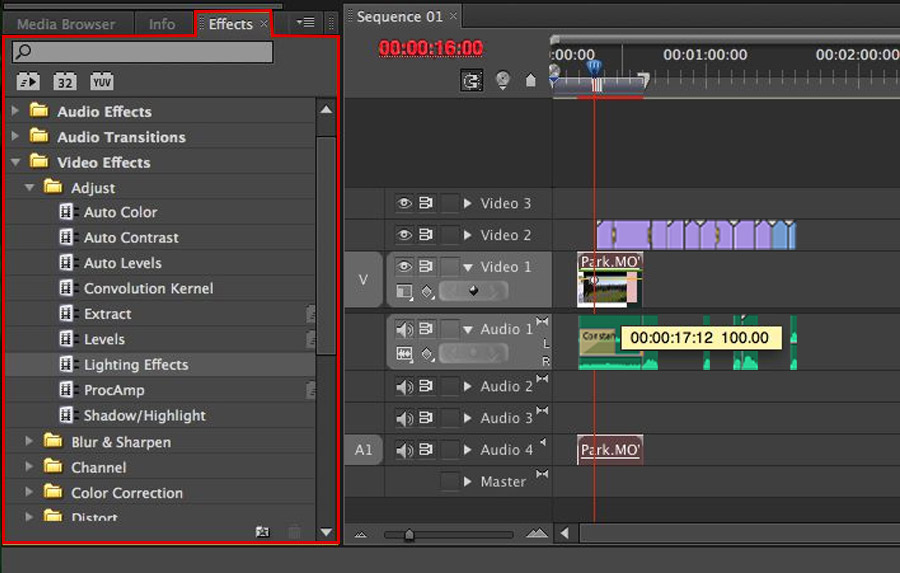900x573 pixels.
Task: Collapse the Adjust folder
Action: 29,187
